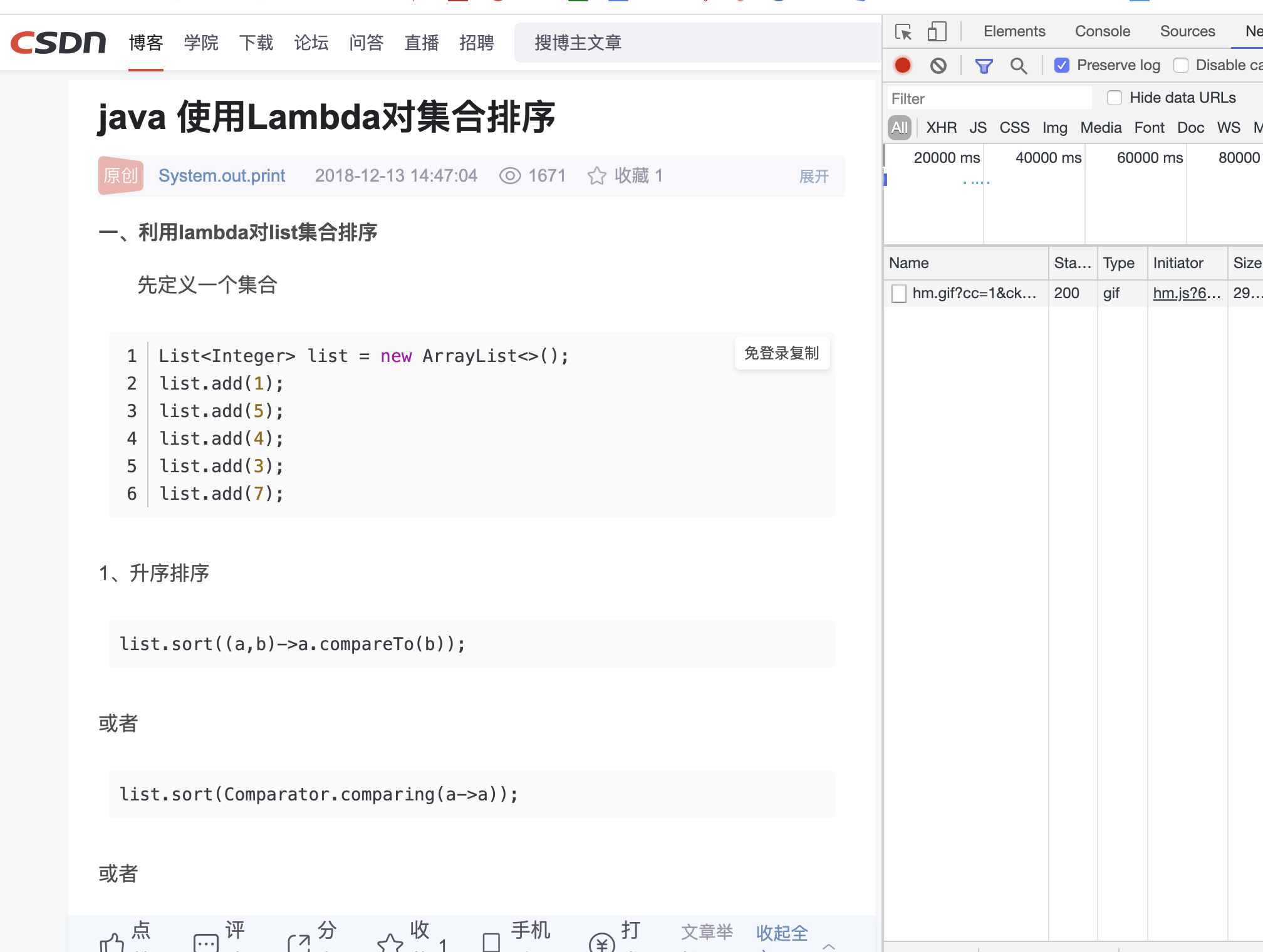Disable the Preserve log checkbox
This screenshot has height=952, width=1263.
(1061, 65)
